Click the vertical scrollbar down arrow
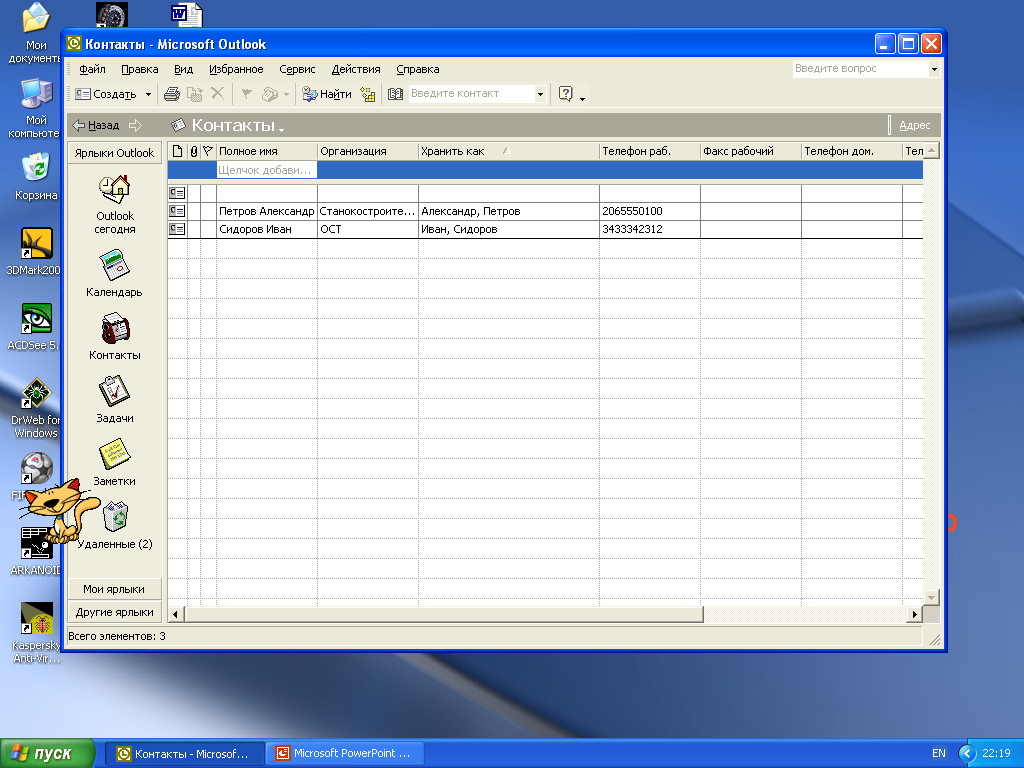Viewport: 1024px width, 768px height. coord(932,597)
